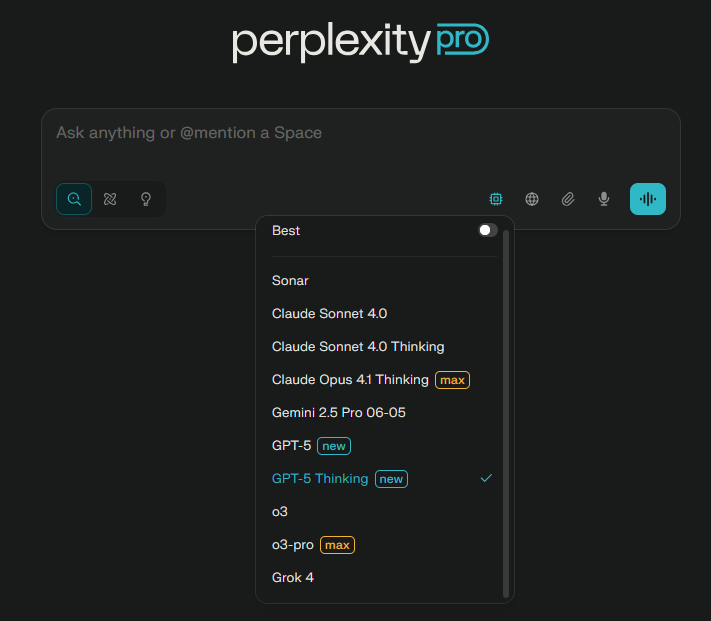Select the Labs lightbulb icon
711x621 pixels.
tap(146, 199)
